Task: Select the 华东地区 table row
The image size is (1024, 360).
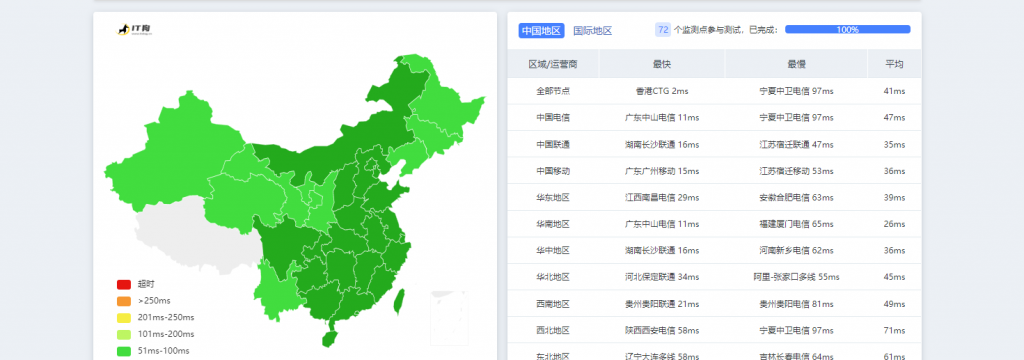Action: pos(714,197)
